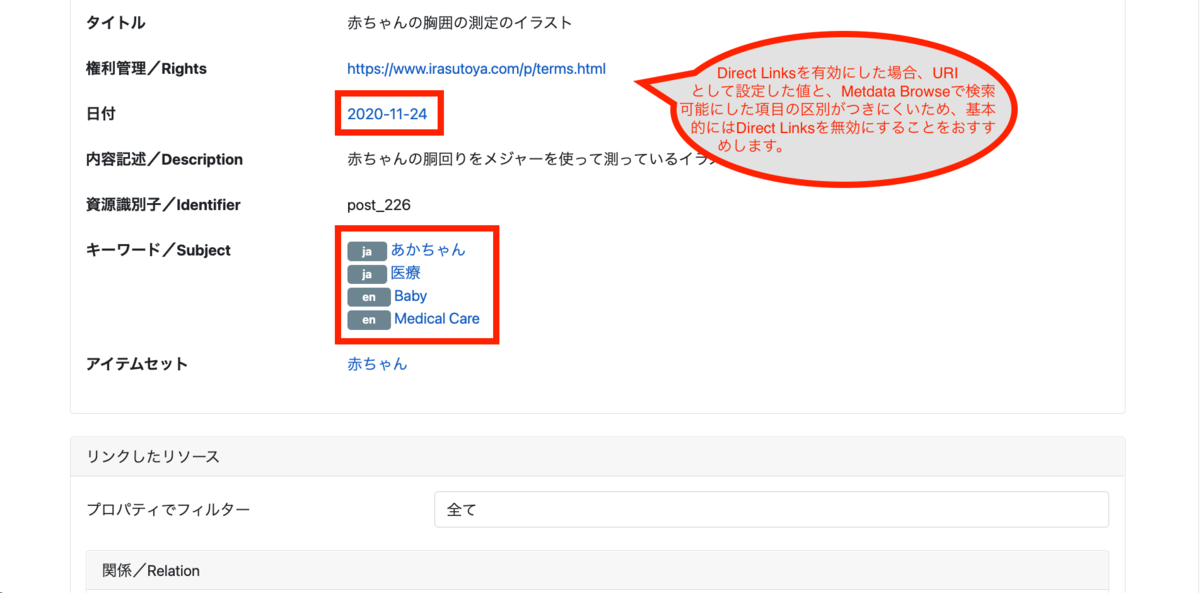Select the identifier value post_226
The width and height of the screenshot is (1200, 593).
point(379,205)
